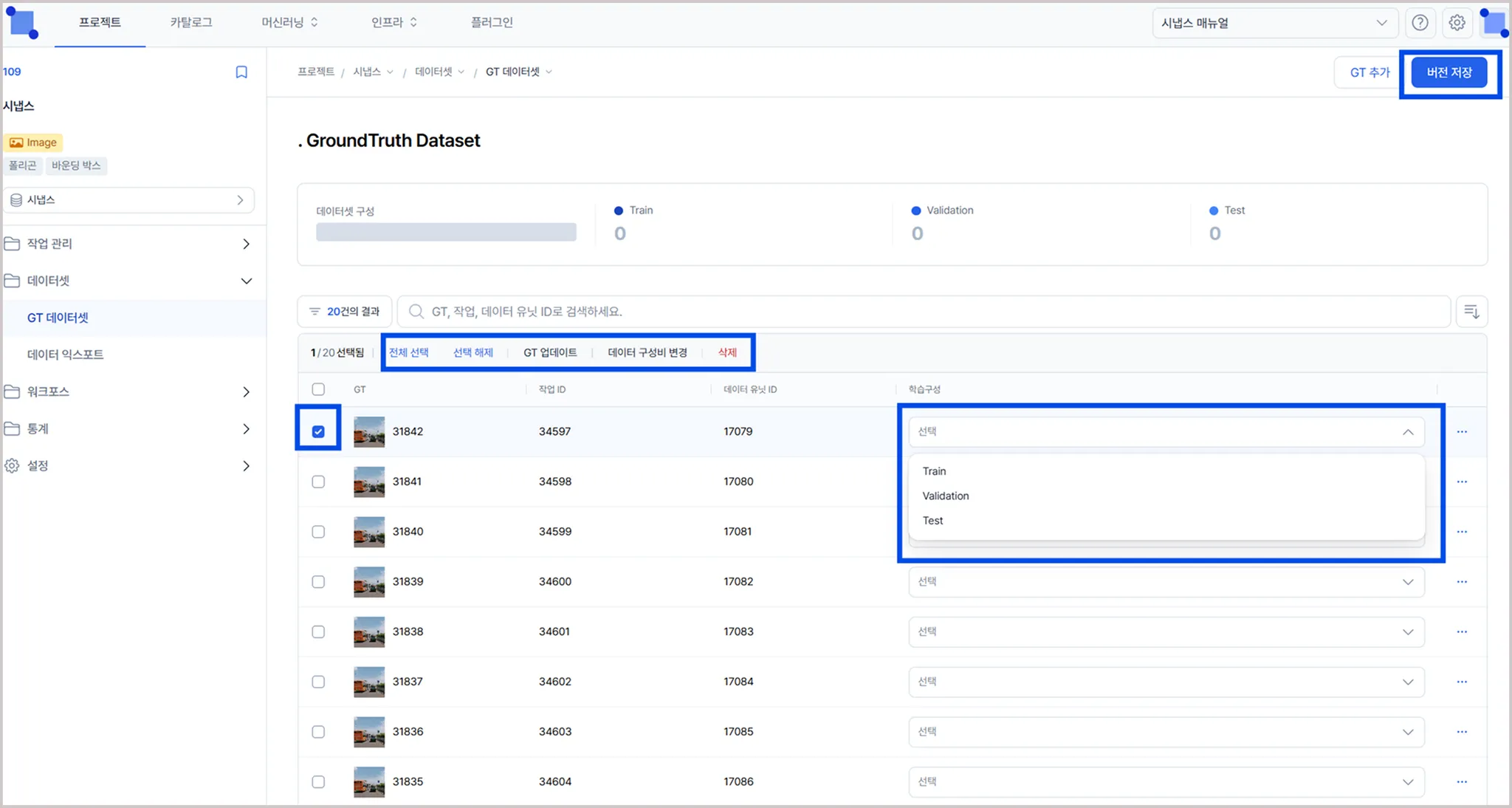Open the 시냅스 매뉴얼 dropdown at the top
This screenshot has height=808, width=1512.
point(1274,23)
